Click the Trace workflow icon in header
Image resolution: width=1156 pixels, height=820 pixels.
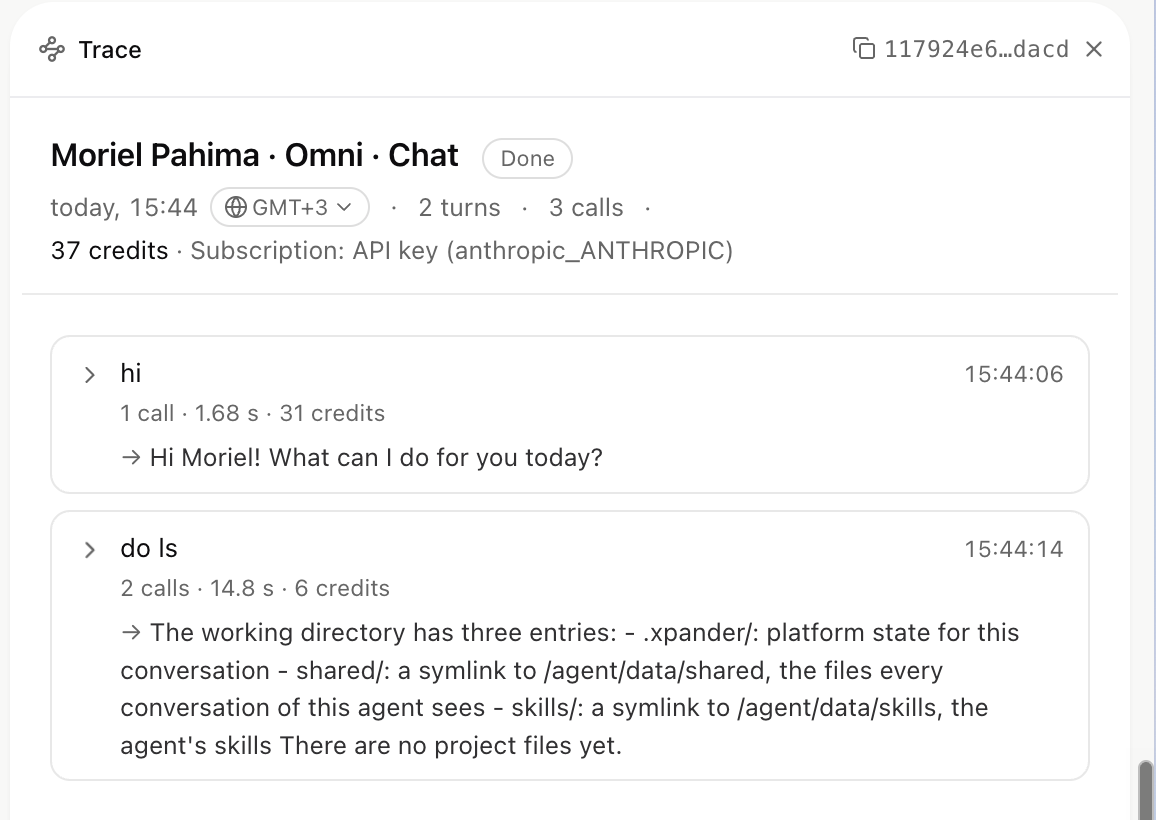pos(52,49)
